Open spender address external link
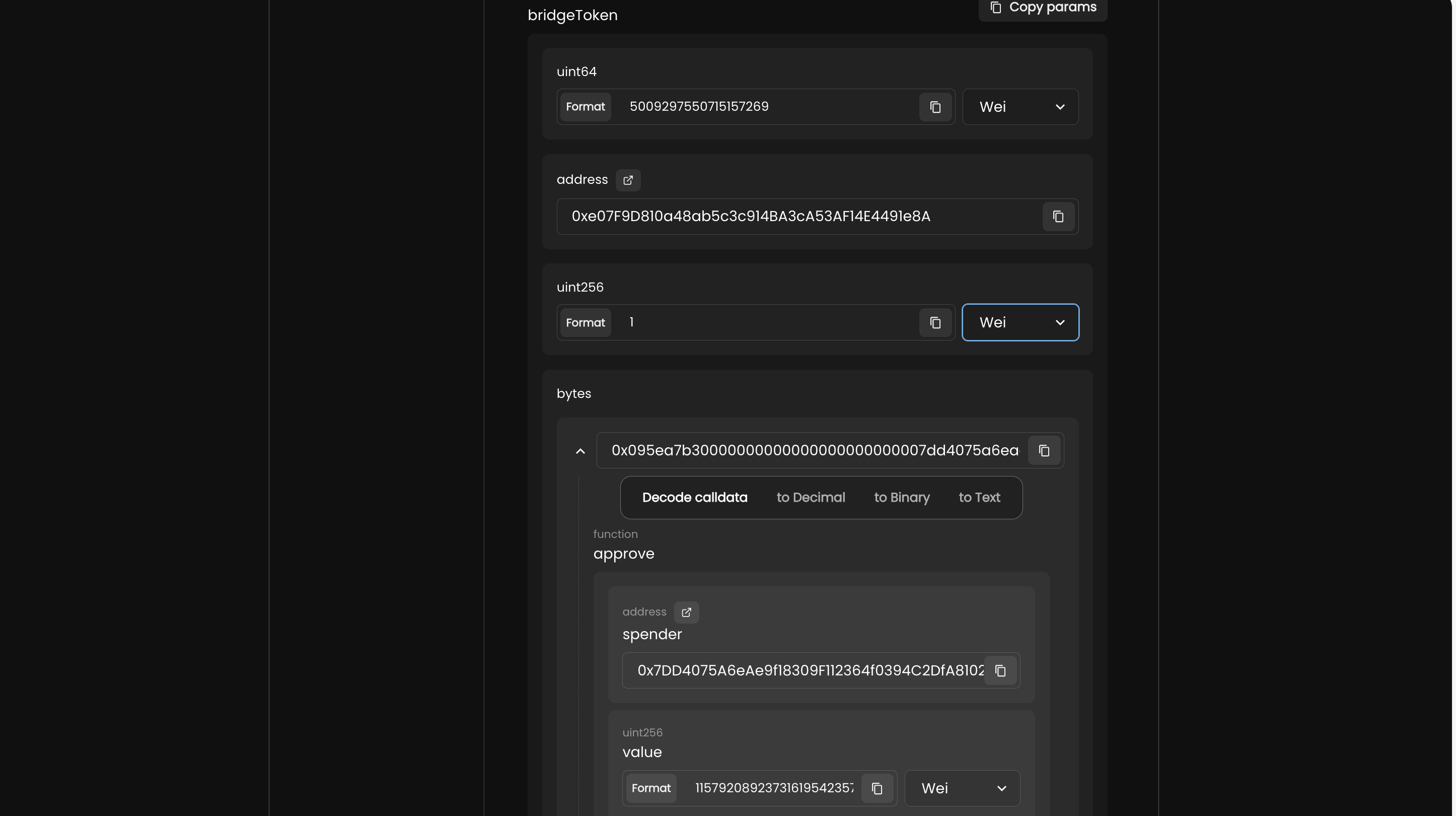 pyautogui.click(x=686, y=613)
